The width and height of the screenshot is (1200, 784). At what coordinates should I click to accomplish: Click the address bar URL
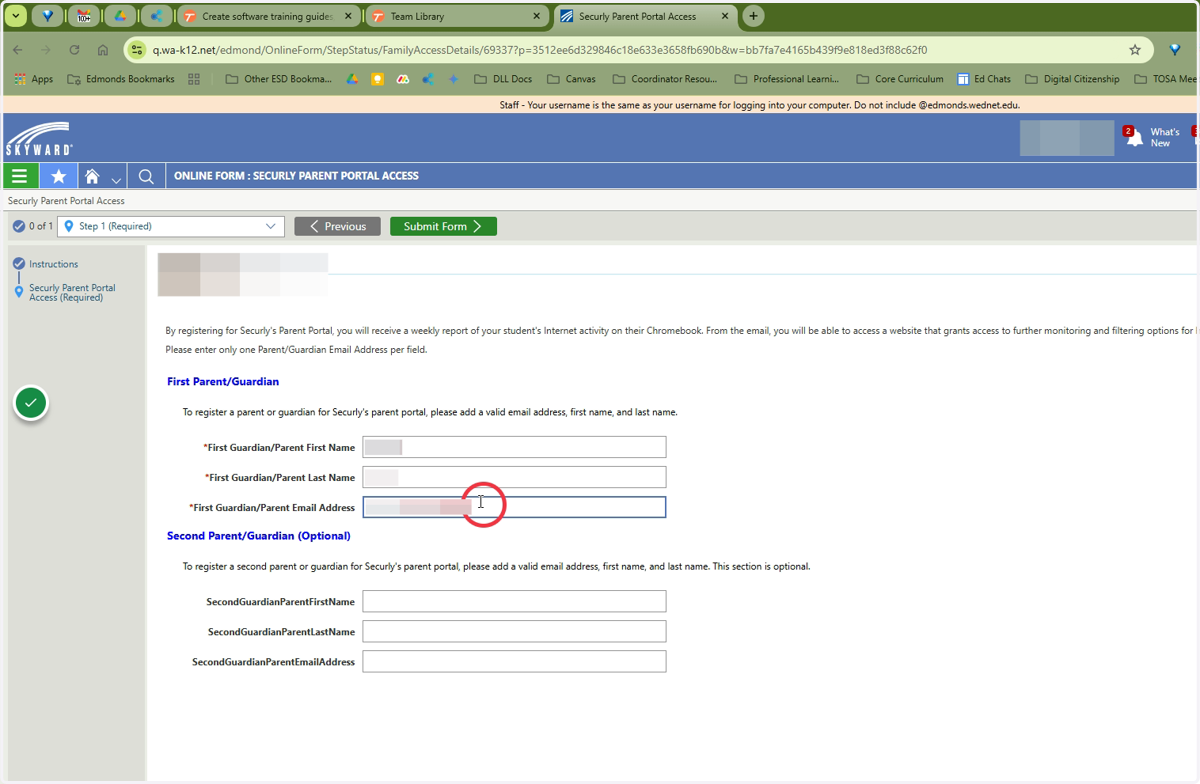(539, 50)
